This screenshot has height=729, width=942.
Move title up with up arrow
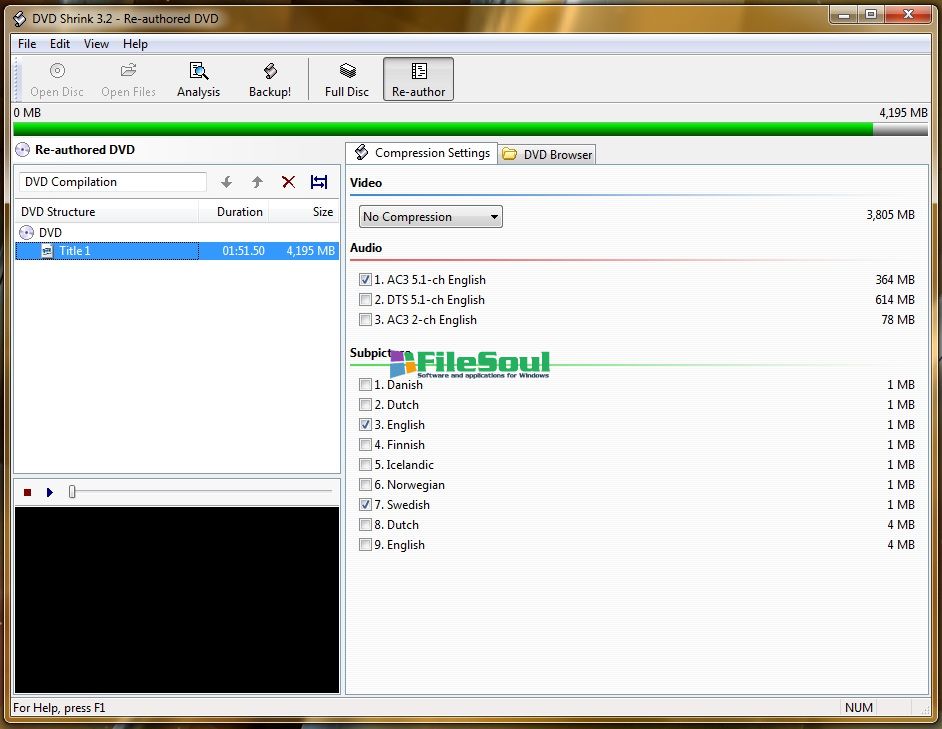pos(257,182)
